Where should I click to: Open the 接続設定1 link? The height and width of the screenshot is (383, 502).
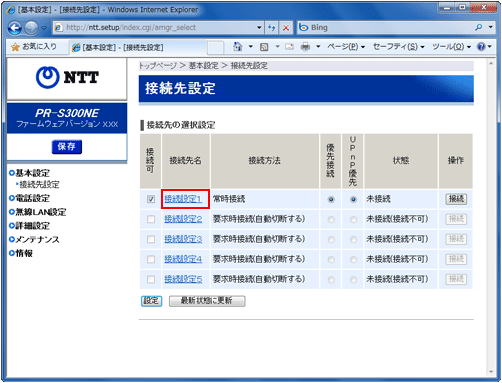(183, 199)
